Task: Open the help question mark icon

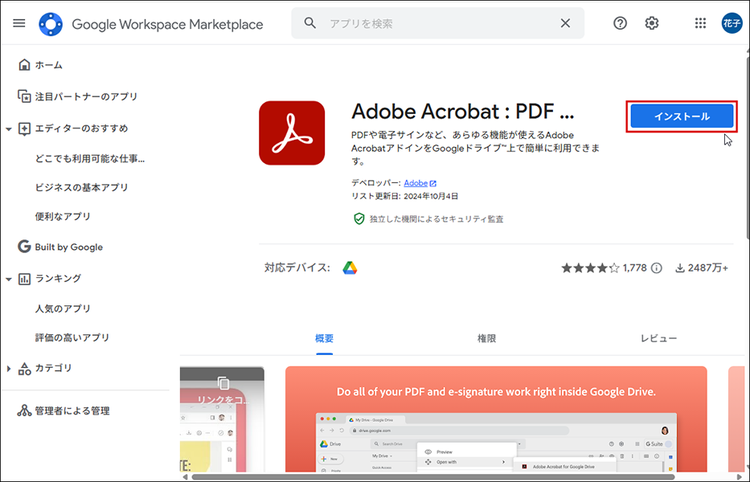Action: [620, 23]
